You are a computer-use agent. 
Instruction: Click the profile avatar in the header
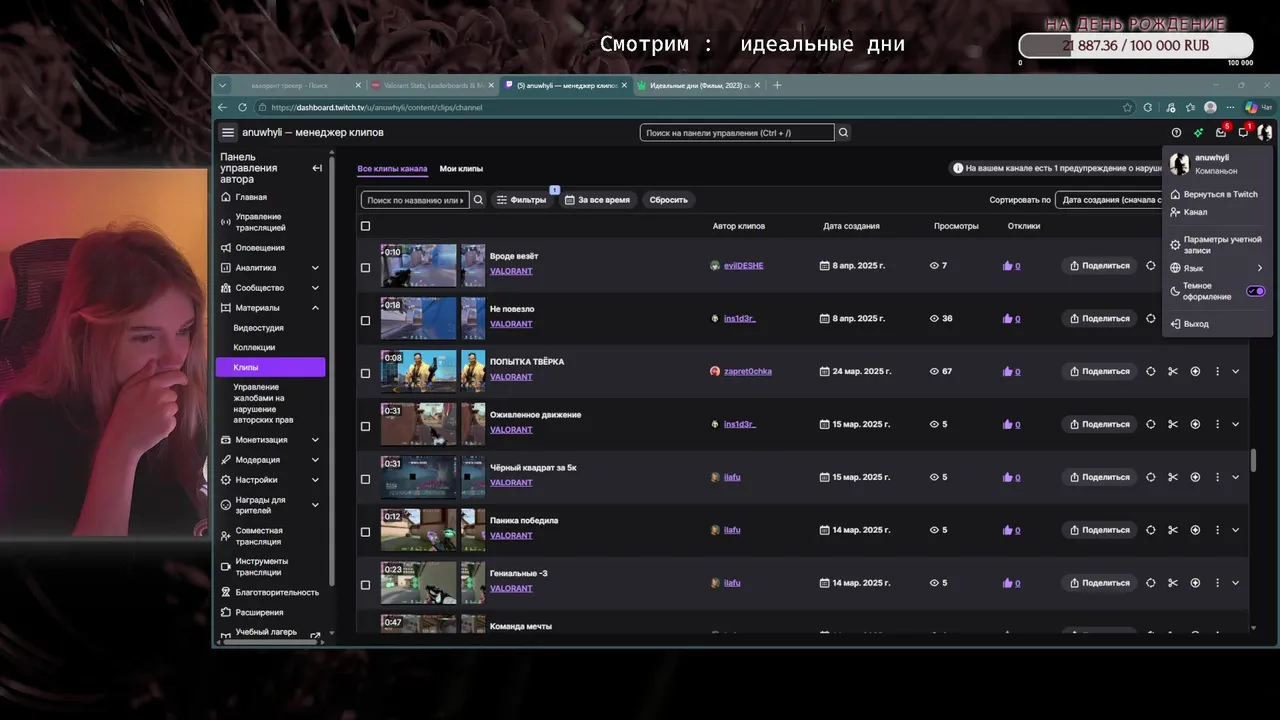tap(1265, 132)
